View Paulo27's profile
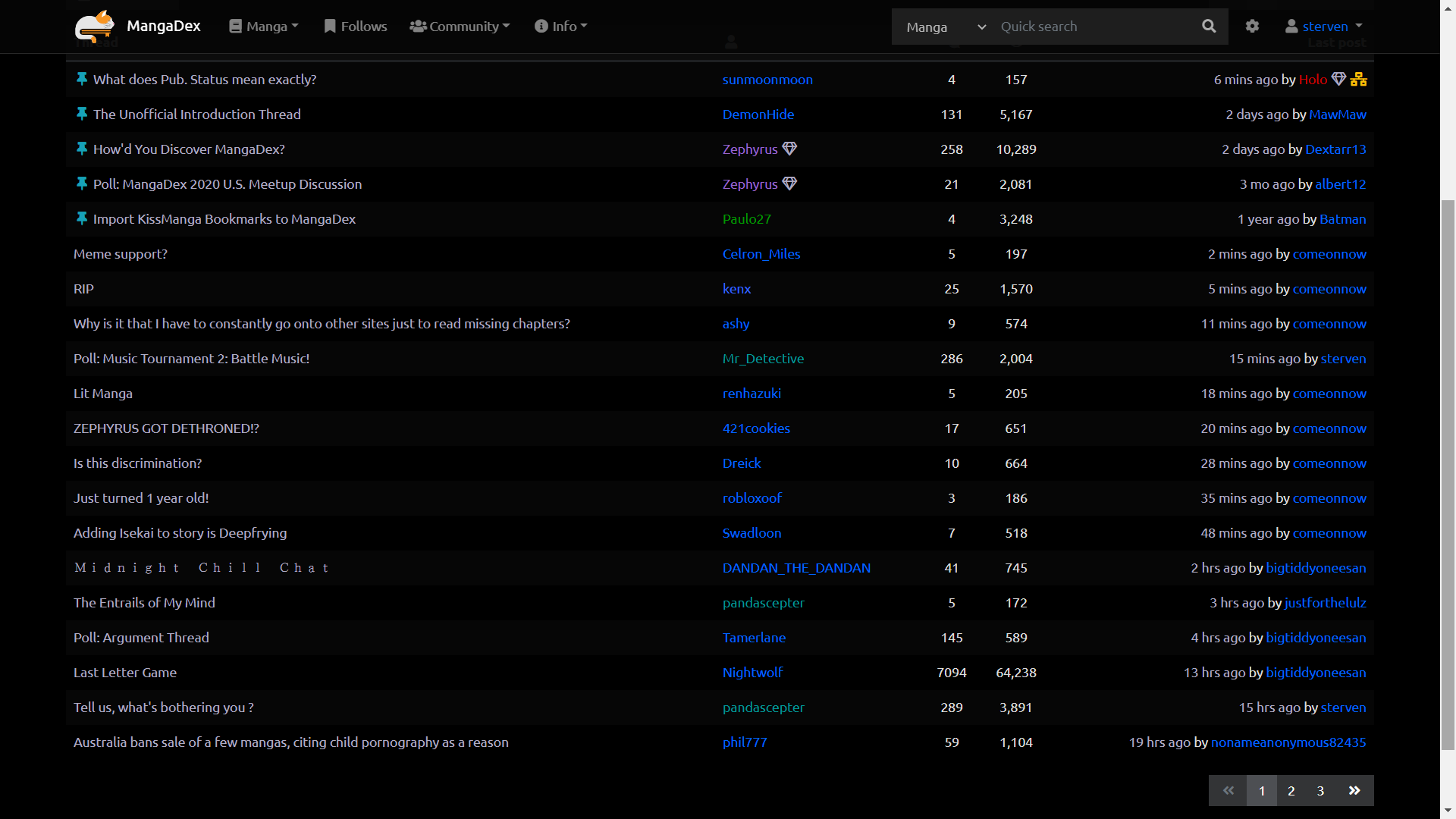Image resolution: width=1456 pixels, height=819 pixels. (x=747, y=218)
